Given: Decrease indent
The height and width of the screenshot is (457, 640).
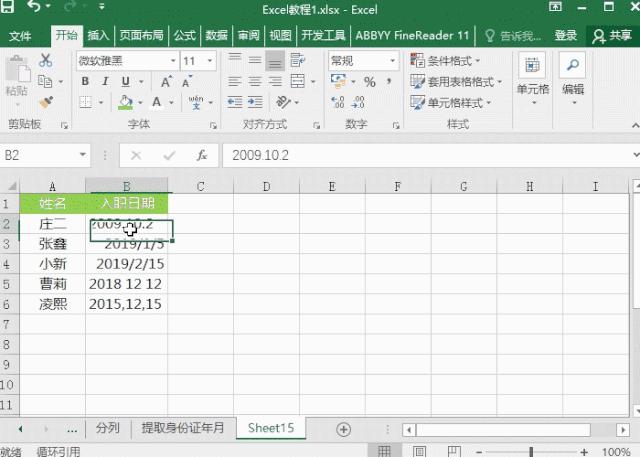Looking at the screenshot, I should click(x=235, y=102).
